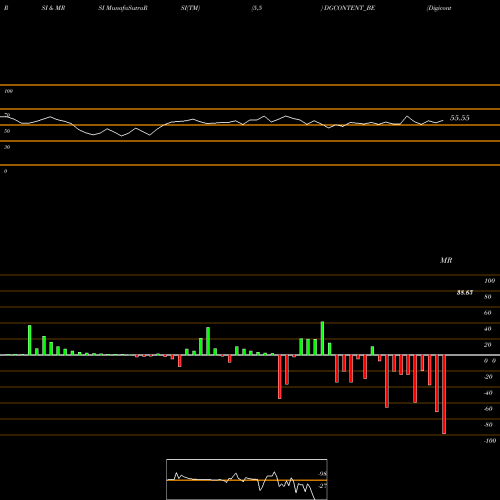Click the tallest red bar at the far right
This screenshot has height=500, width=500.
click(x=444, y=394)
